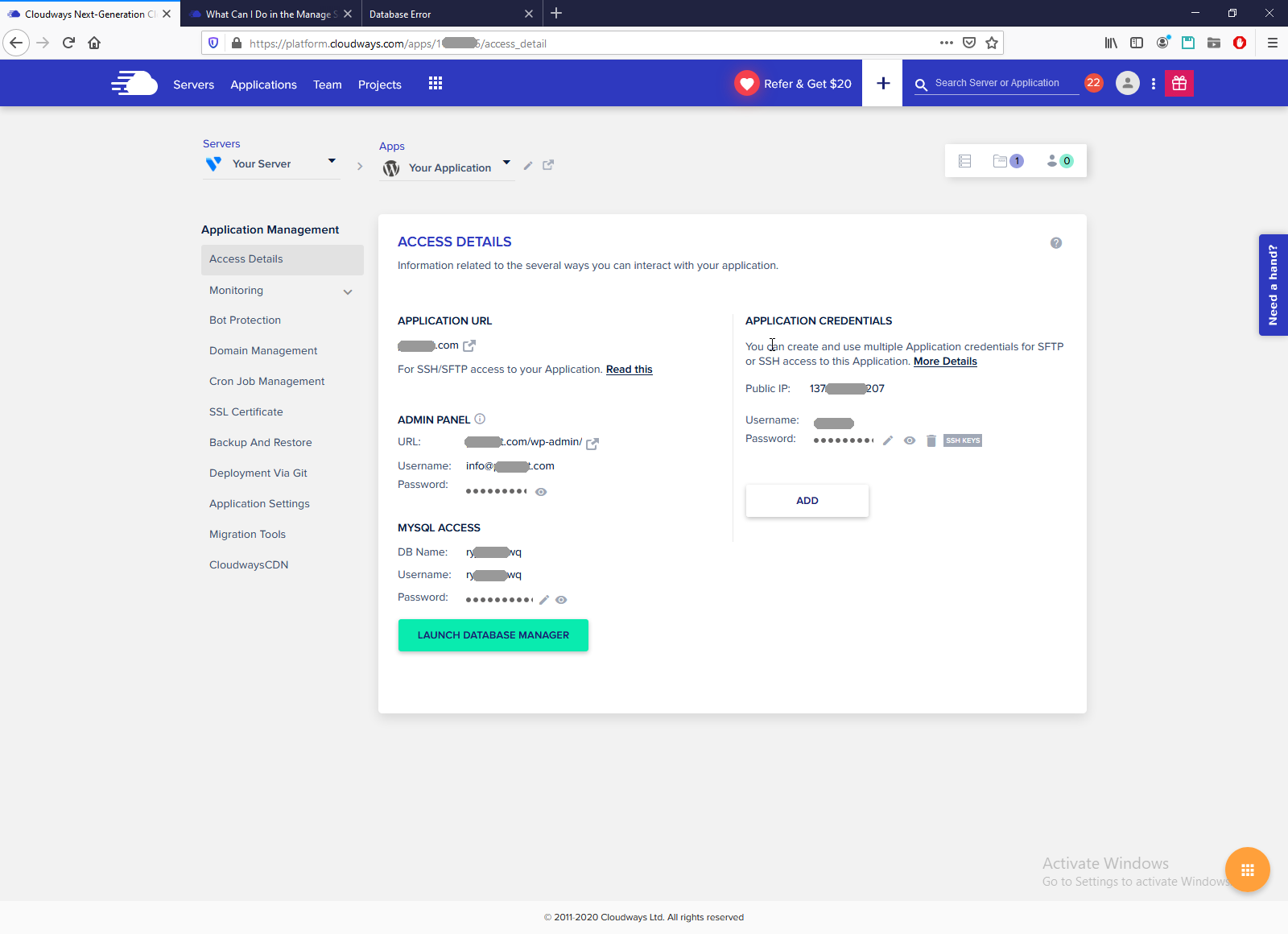
Task: Open application URL external link icon
Action: click(469, 345)
